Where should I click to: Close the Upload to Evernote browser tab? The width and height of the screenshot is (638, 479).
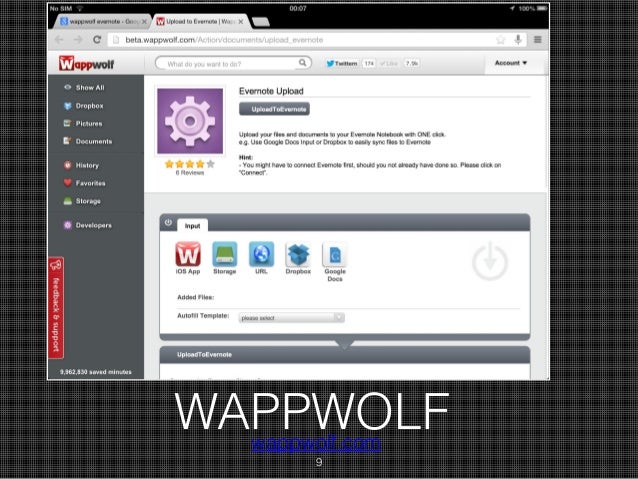pyautogui.click(x=241, y=22)
